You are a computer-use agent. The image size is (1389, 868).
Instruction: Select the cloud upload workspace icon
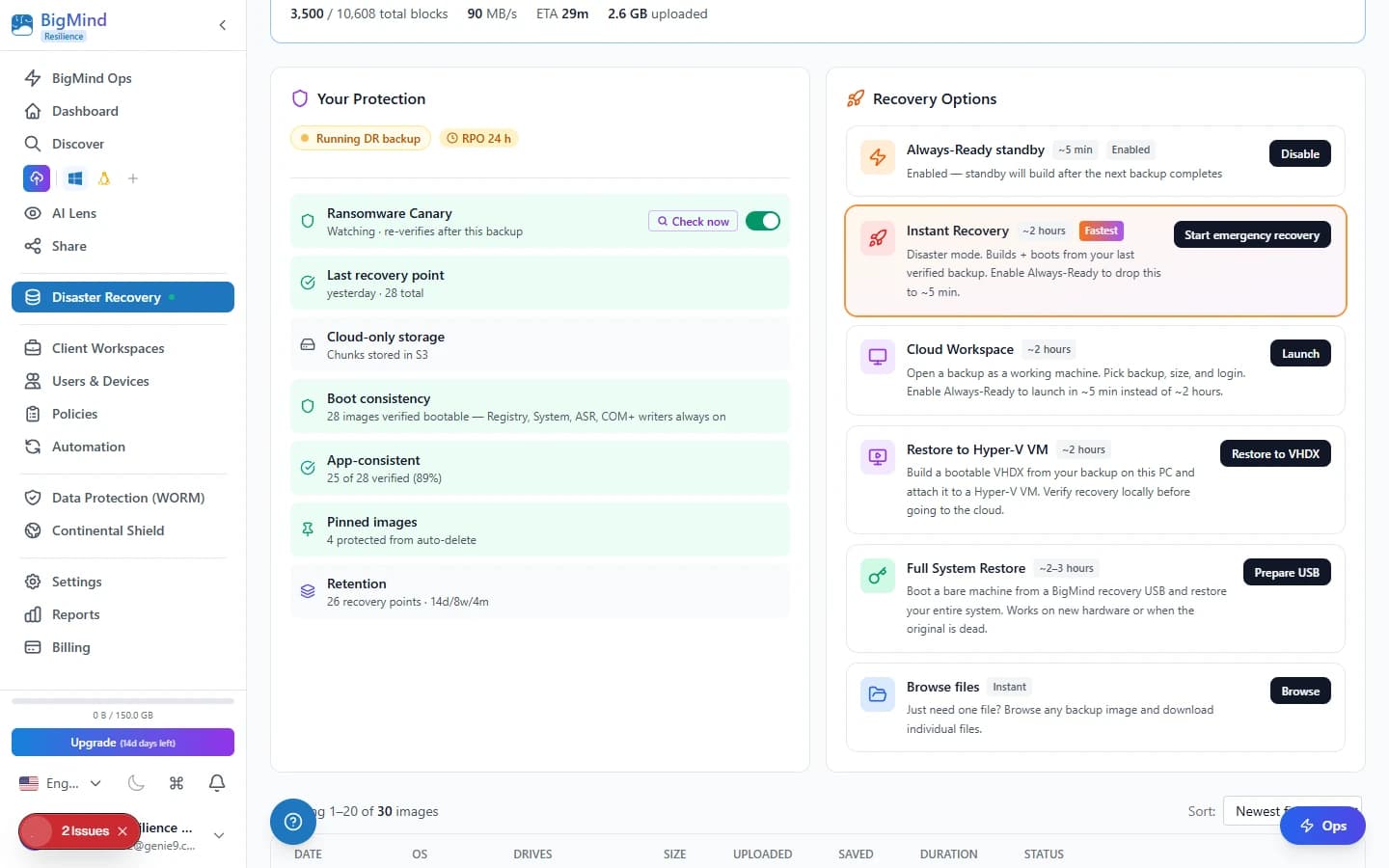point(37,178)
